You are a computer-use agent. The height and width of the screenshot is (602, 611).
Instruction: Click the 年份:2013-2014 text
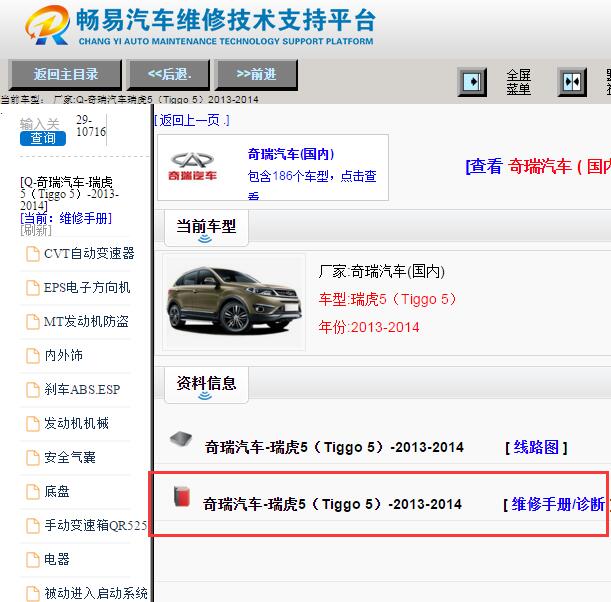(x=369, y=327)
